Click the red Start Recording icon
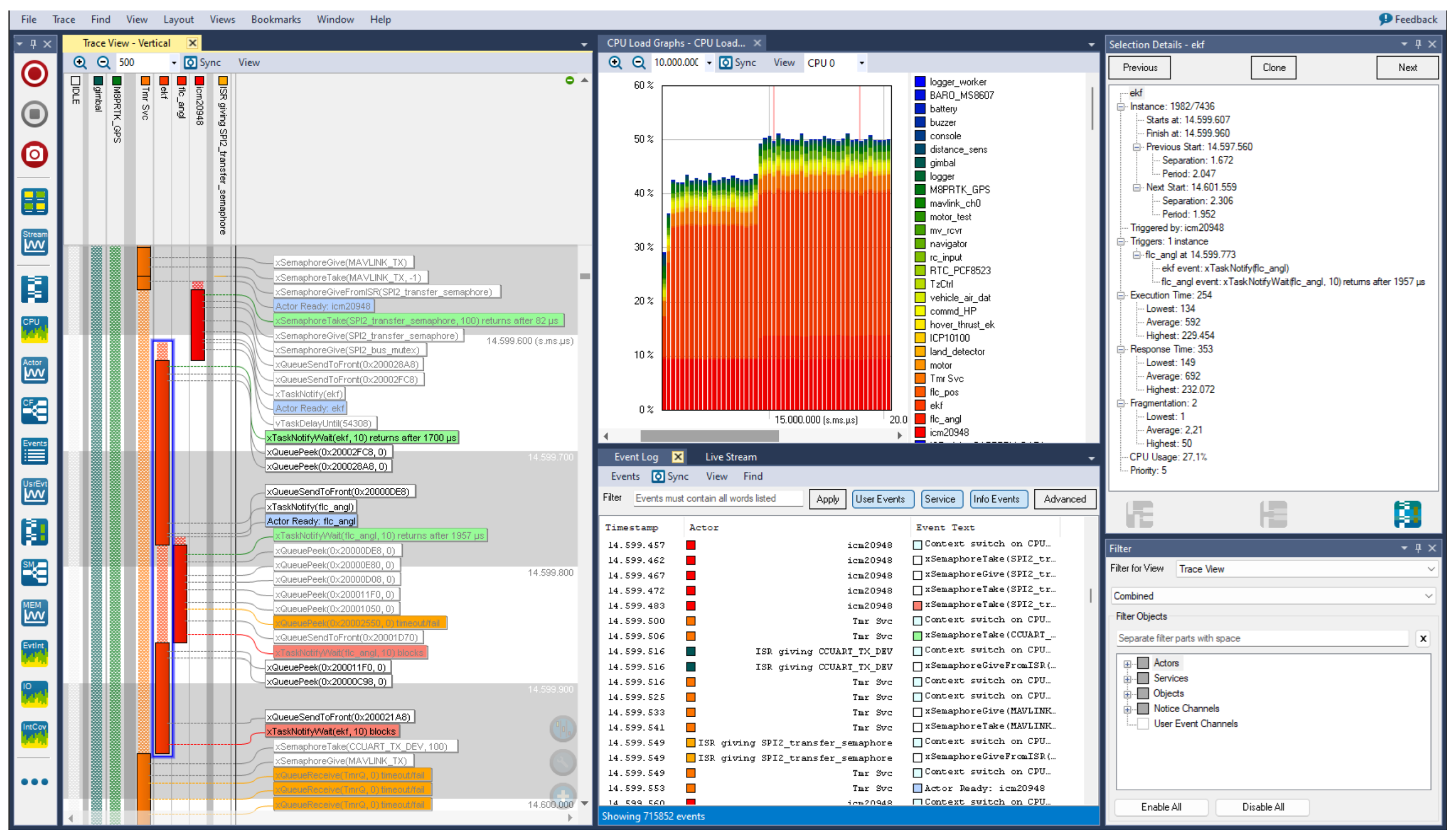The height and width of the screenshot is (838, 1456). tap(34, 74)
